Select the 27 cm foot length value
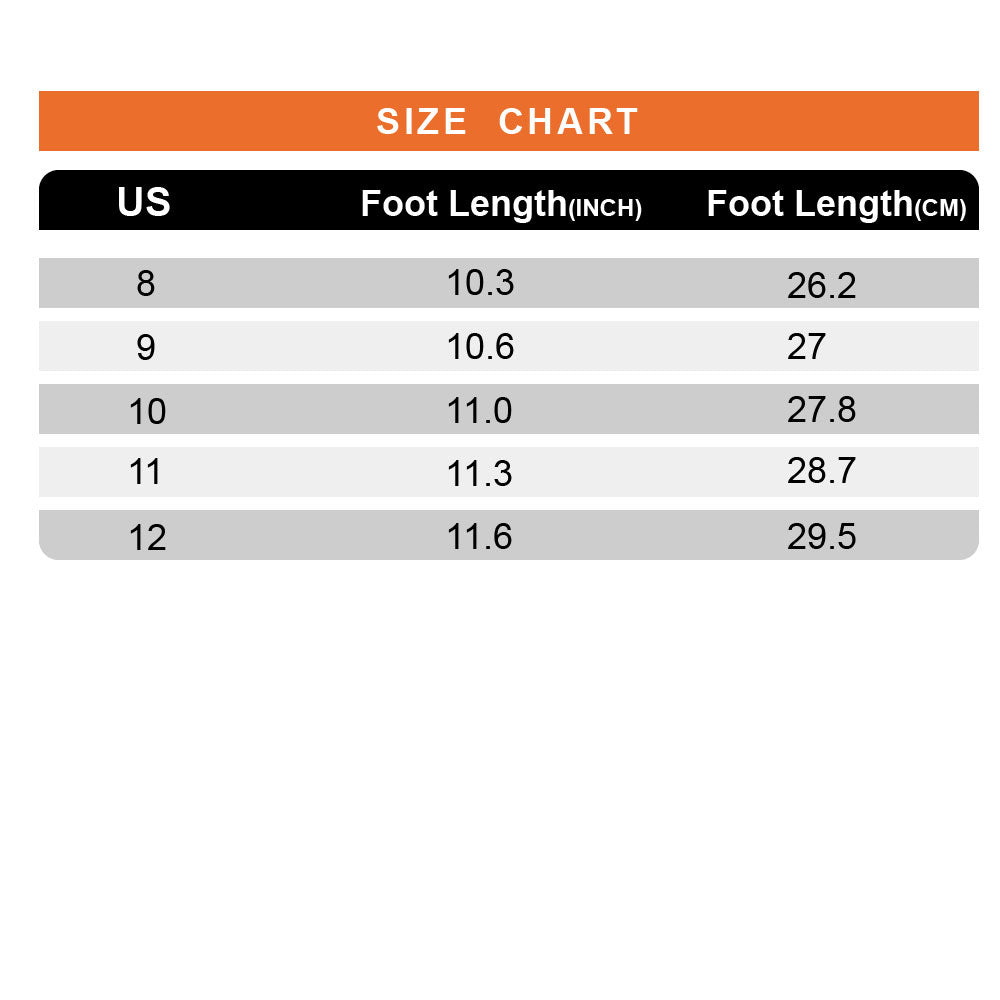Viewport: 1000px width, 1000px height. [806, 347]
